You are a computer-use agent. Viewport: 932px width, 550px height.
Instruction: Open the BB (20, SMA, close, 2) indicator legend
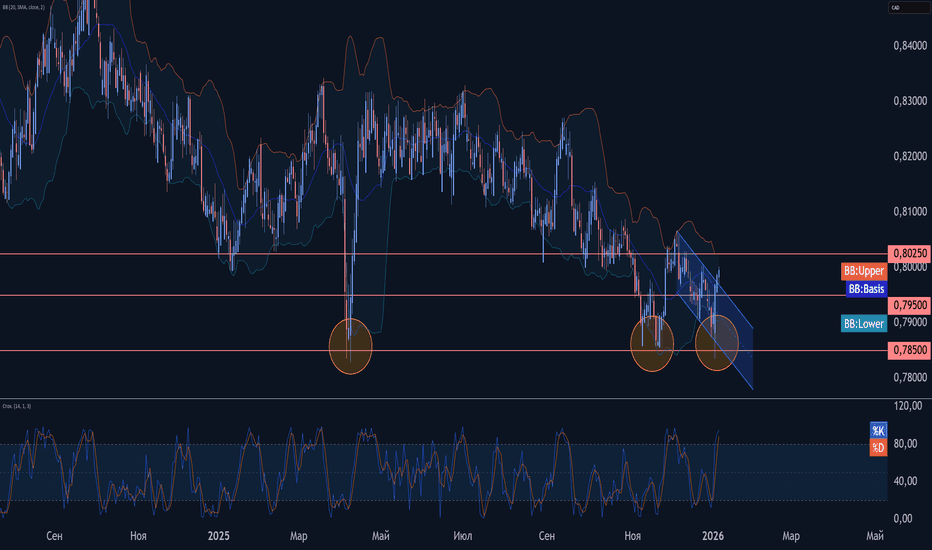pos(23,7)
